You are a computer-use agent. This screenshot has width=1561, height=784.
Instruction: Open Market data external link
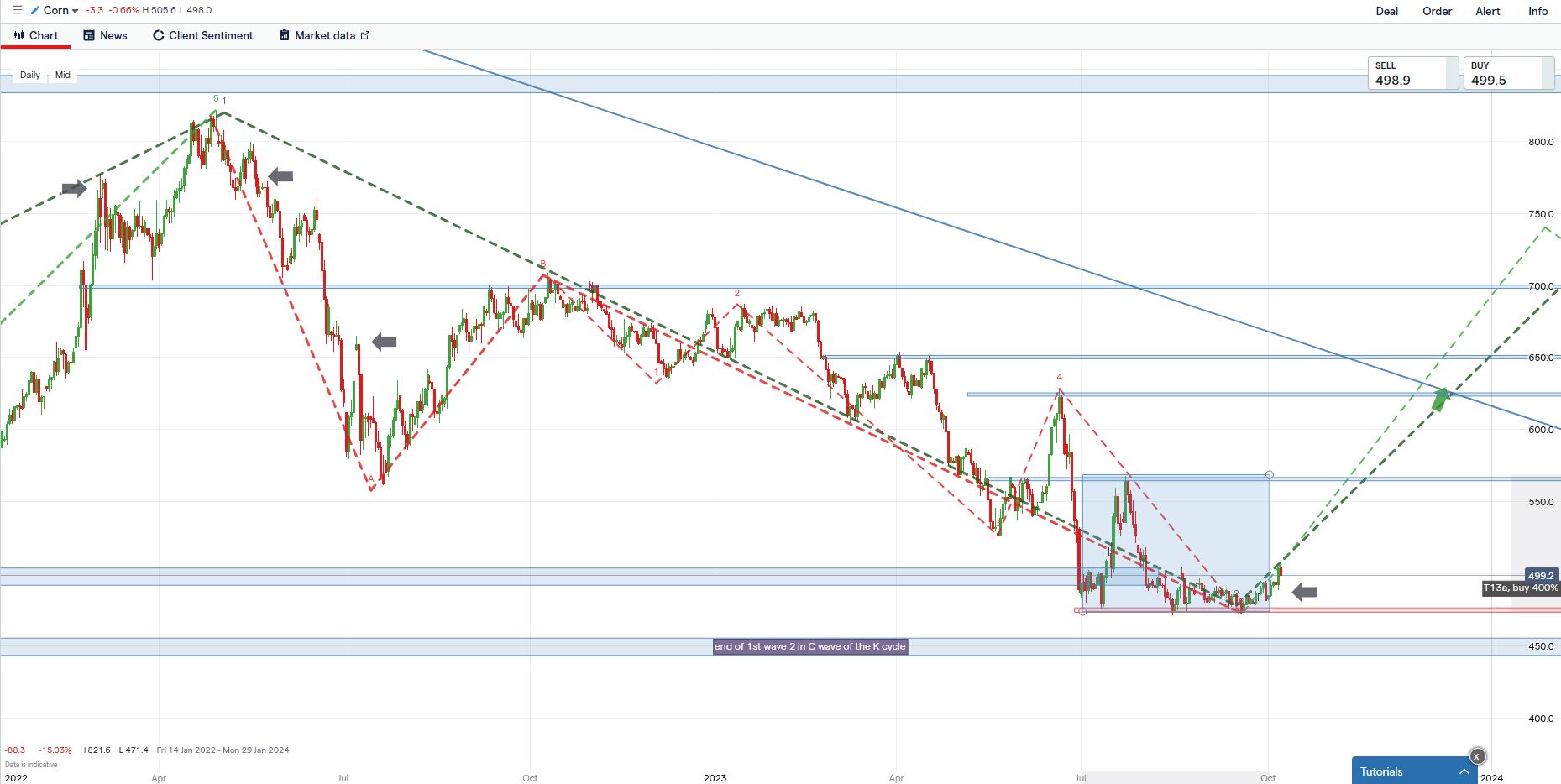click(324, 35)
